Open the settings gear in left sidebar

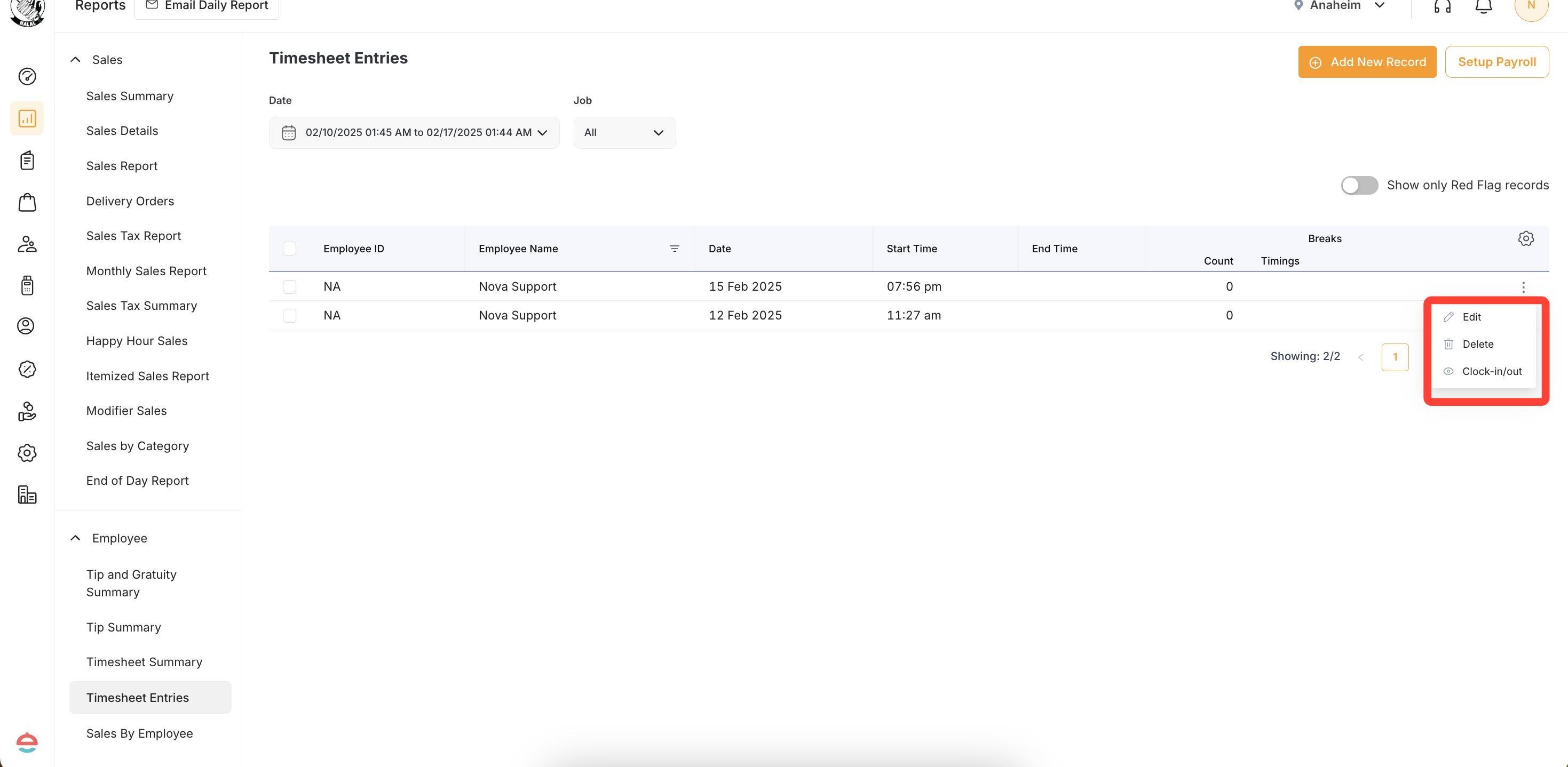pyautogui.click(x=27, y=453)
